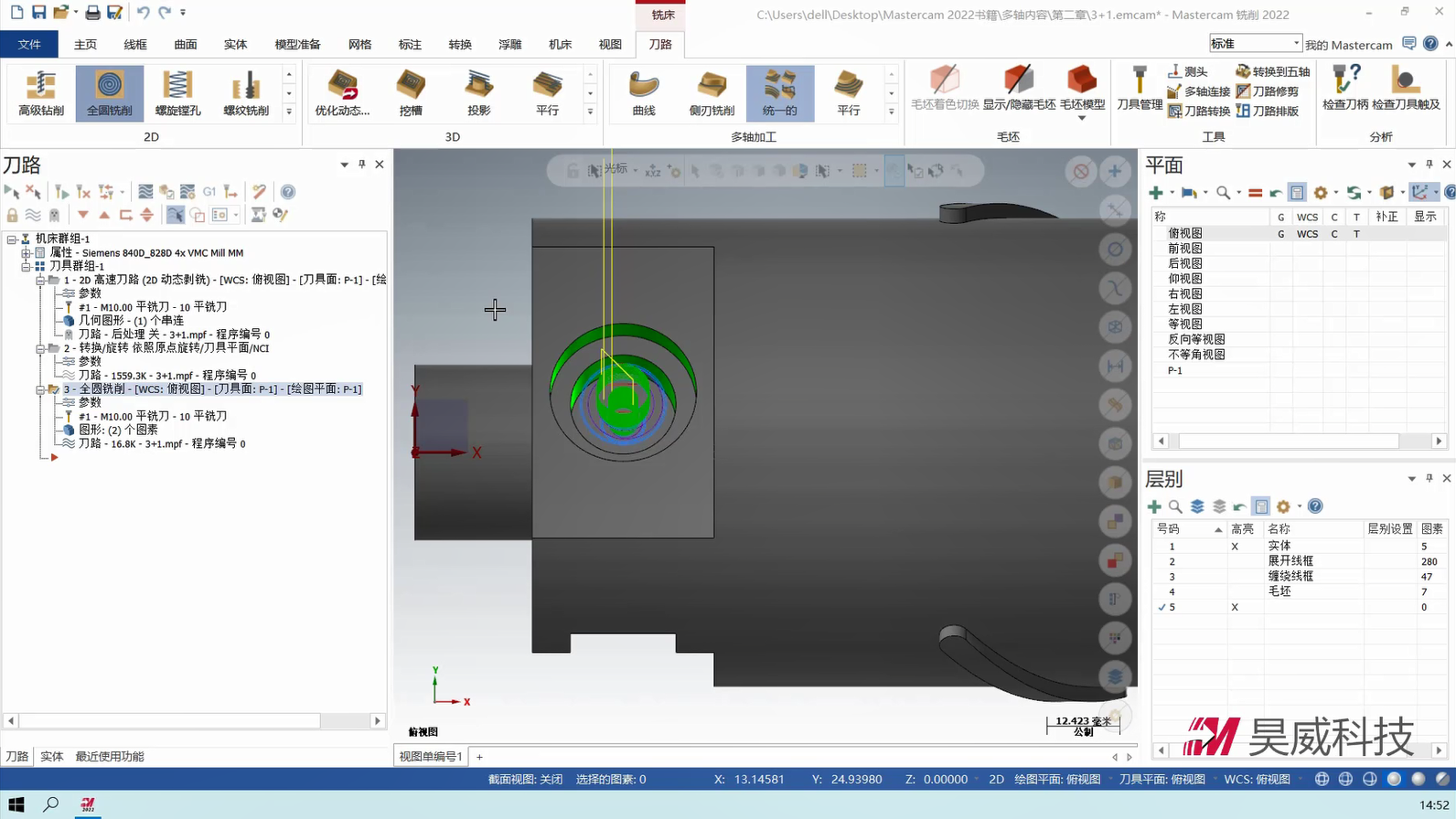The image size is (1456, 819).
Task: Click the 检查刀具触及 analysis icon
Action: pyautogui.click(x=1406, y=90)
